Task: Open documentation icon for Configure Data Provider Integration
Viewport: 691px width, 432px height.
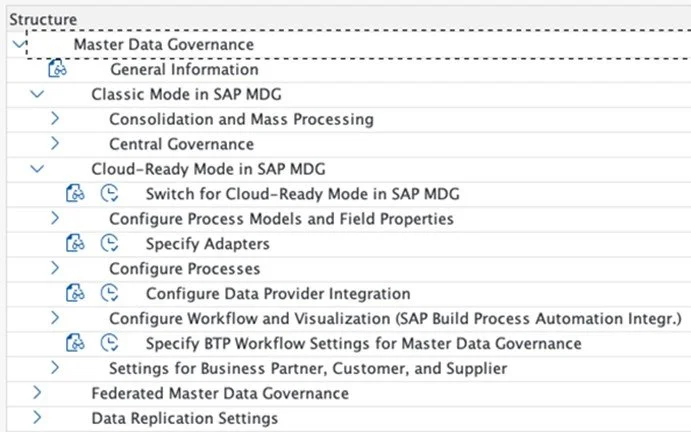Action: click(x=75, y=294)
